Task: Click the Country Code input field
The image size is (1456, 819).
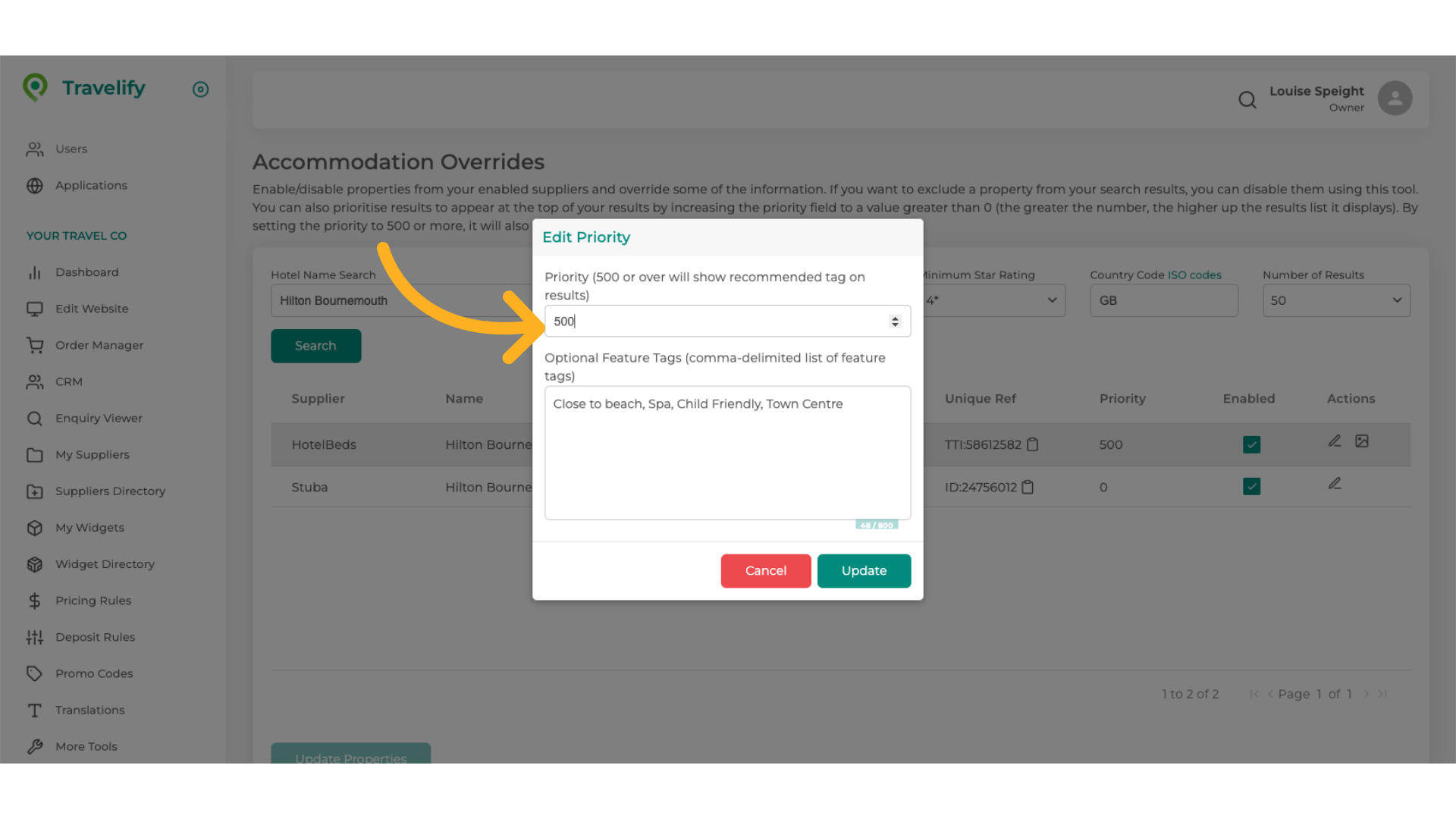Action: coord(1163,300)
